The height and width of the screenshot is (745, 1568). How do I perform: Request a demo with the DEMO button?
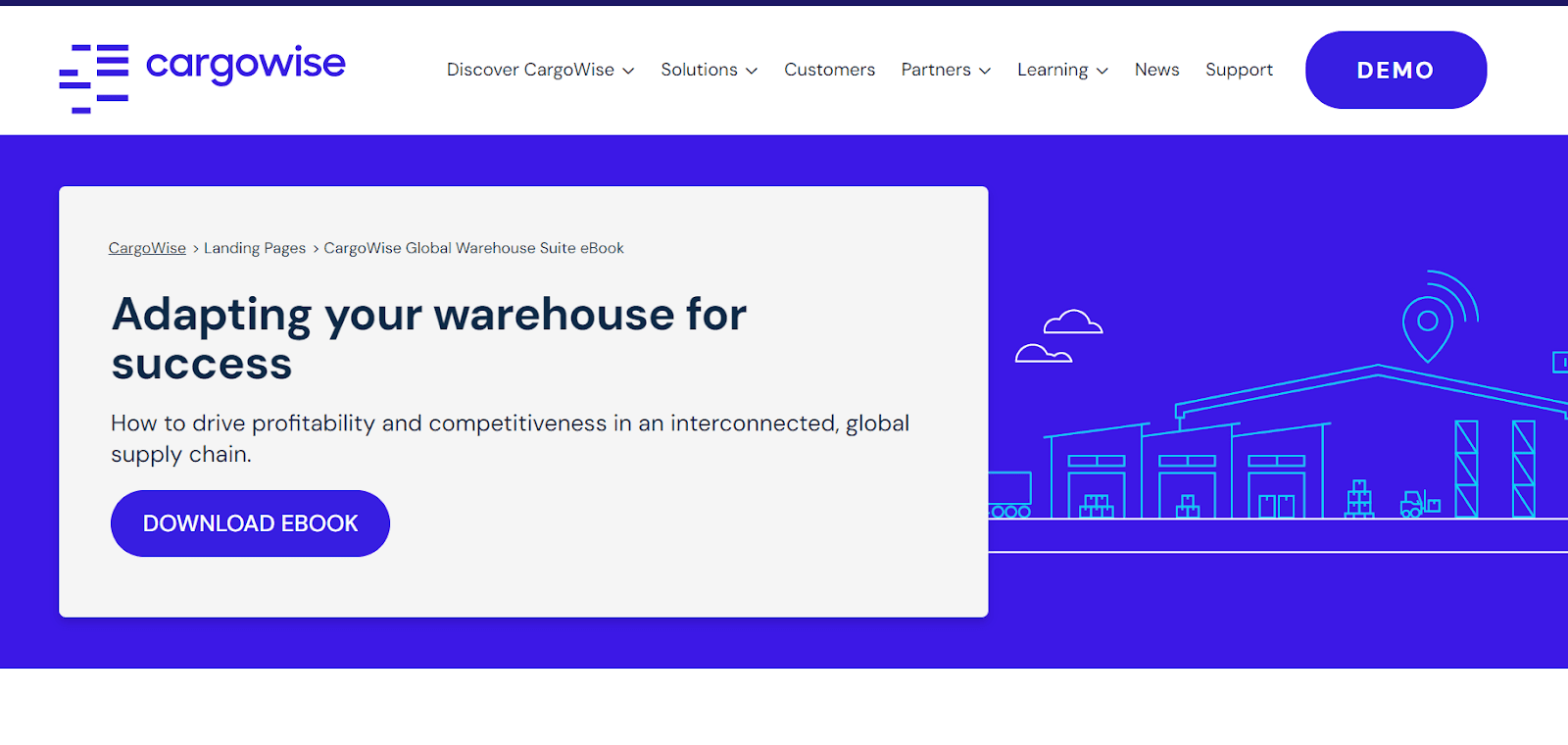[1396, 70]
